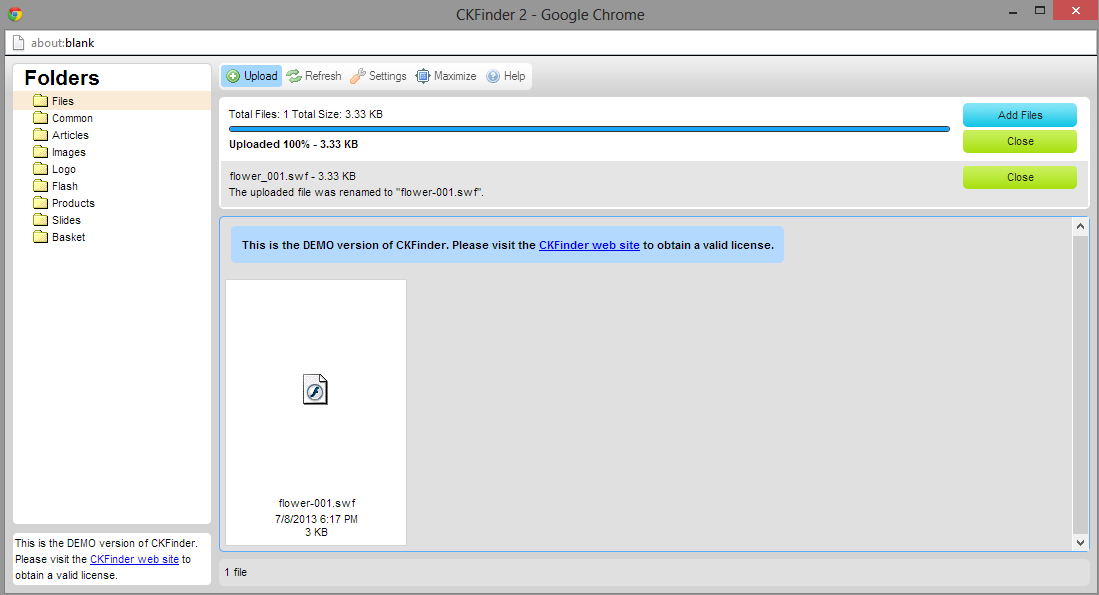Image resolution: width=1099 pixels, height=595 pixels.
Task: Click the Flash folder icon
Action: [41, 186]
